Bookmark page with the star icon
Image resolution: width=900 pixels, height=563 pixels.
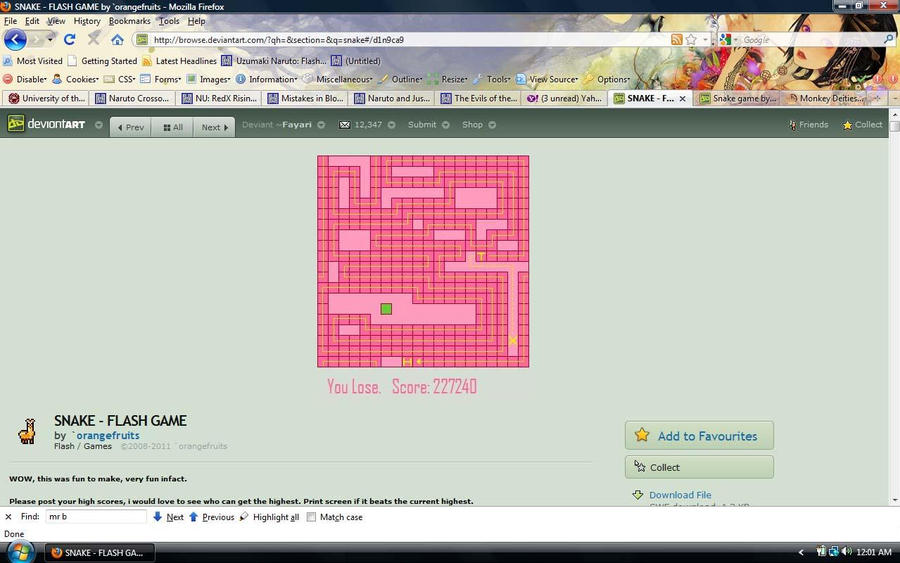pos(691,40)
